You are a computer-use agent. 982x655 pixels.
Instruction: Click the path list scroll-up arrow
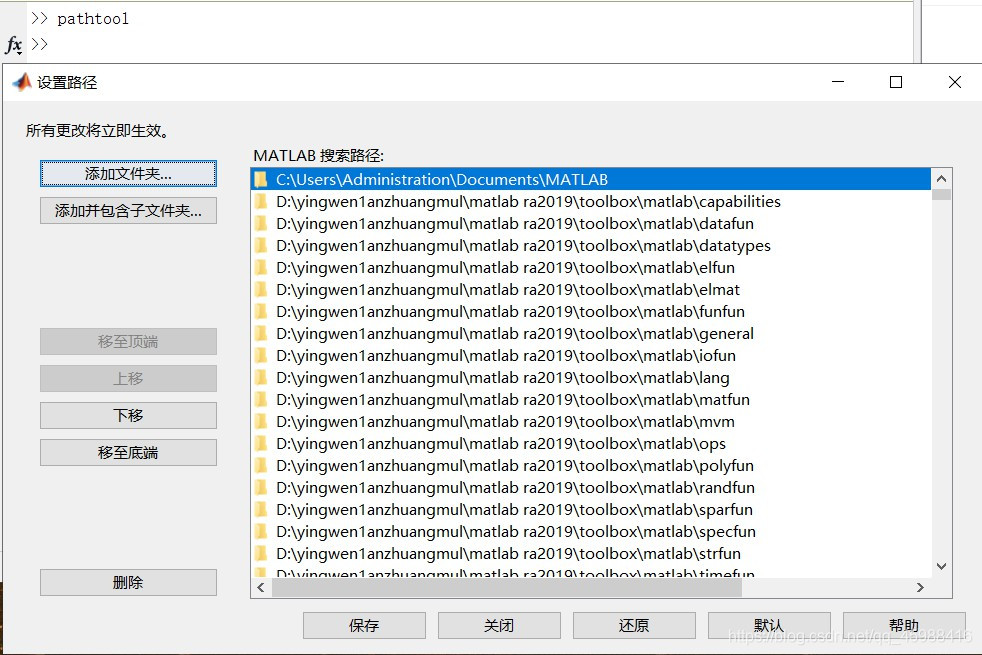click(x=941, y=178)
